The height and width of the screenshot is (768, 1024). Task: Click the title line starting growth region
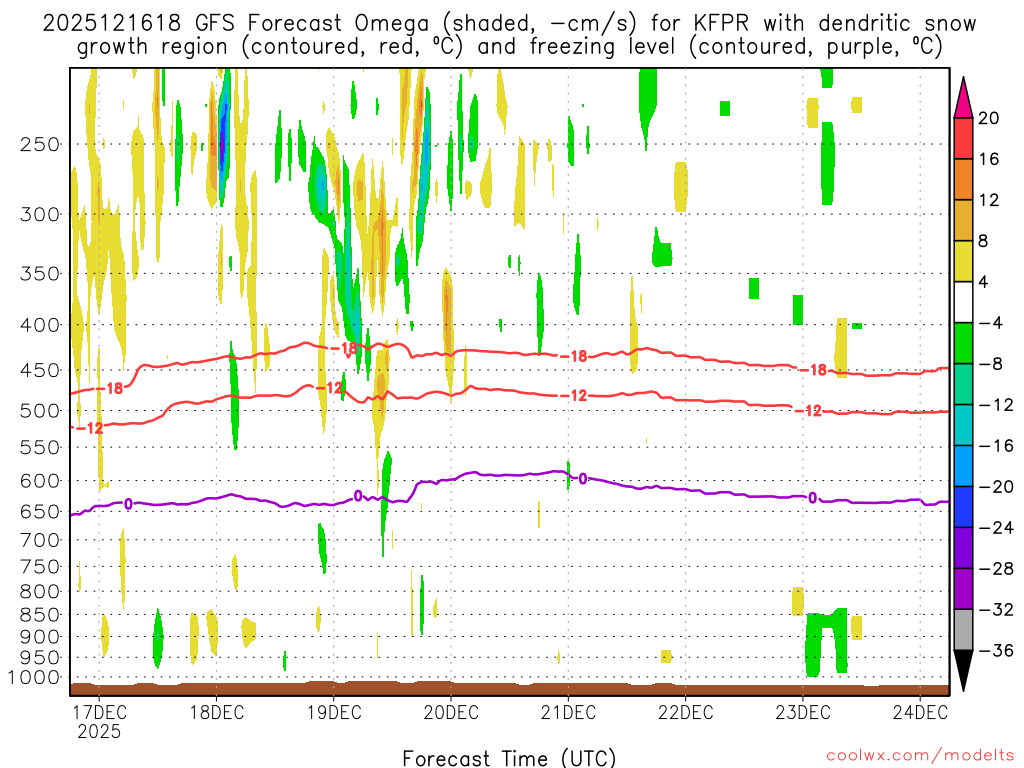click(x=509, y=47)
